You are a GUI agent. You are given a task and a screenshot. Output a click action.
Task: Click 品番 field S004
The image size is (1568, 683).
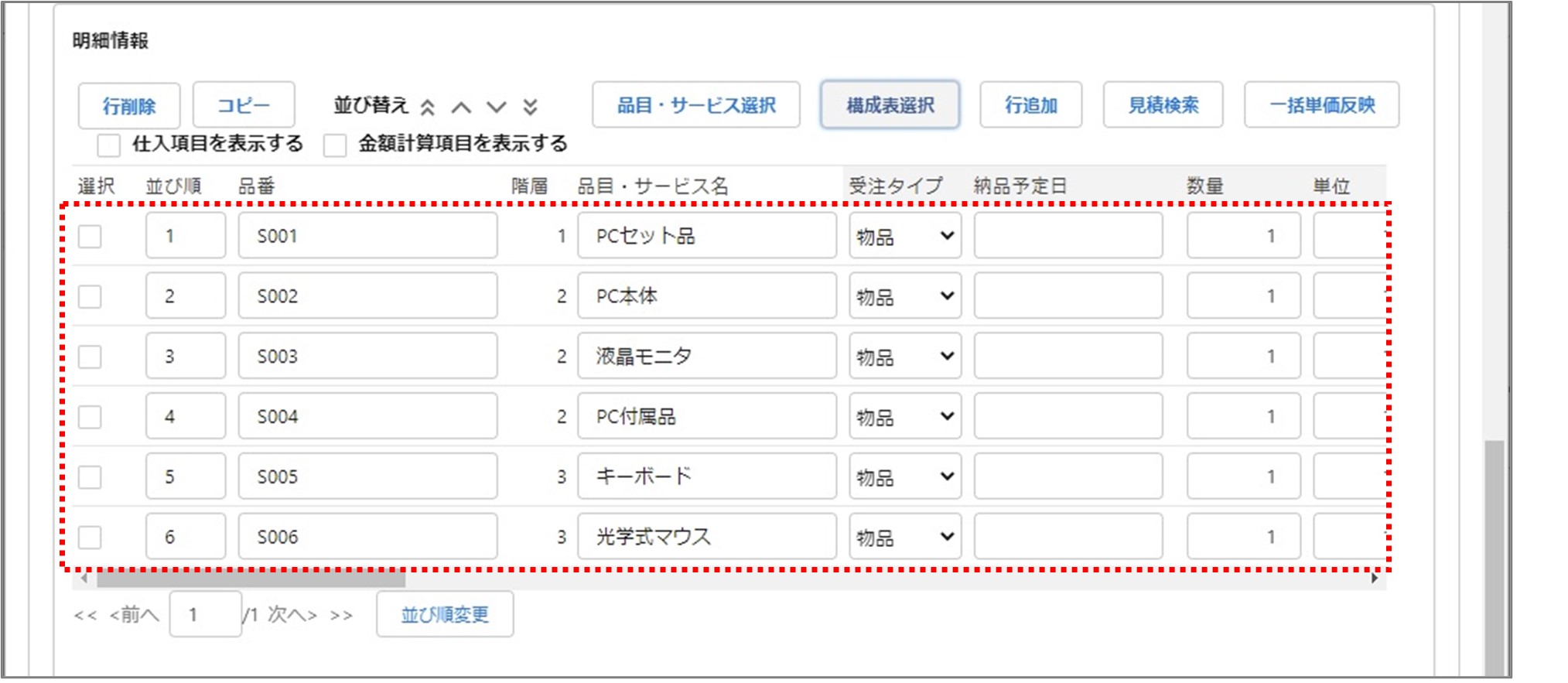click(x=368, y=417)
